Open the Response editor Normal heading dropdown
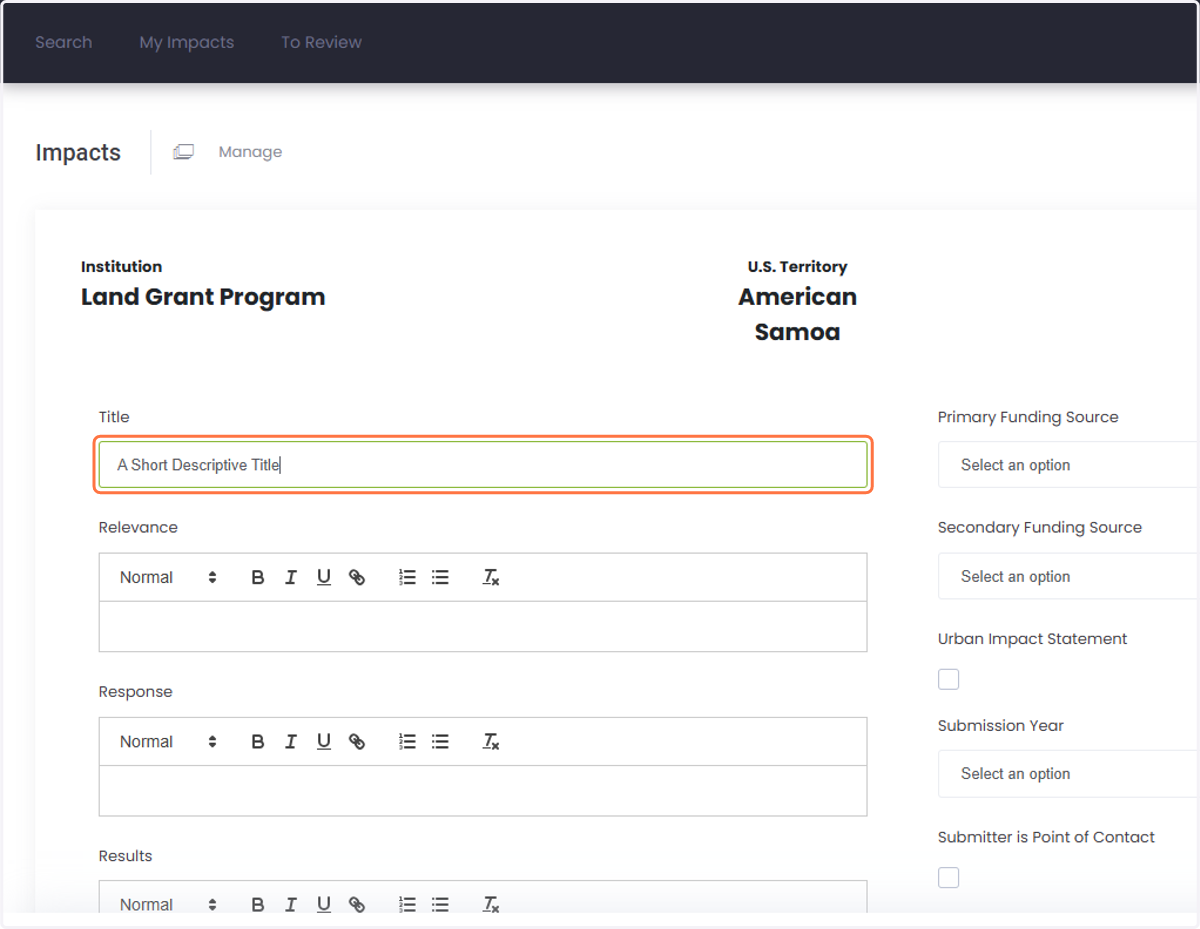1200x929 pixels. click(x=168, y=741)
